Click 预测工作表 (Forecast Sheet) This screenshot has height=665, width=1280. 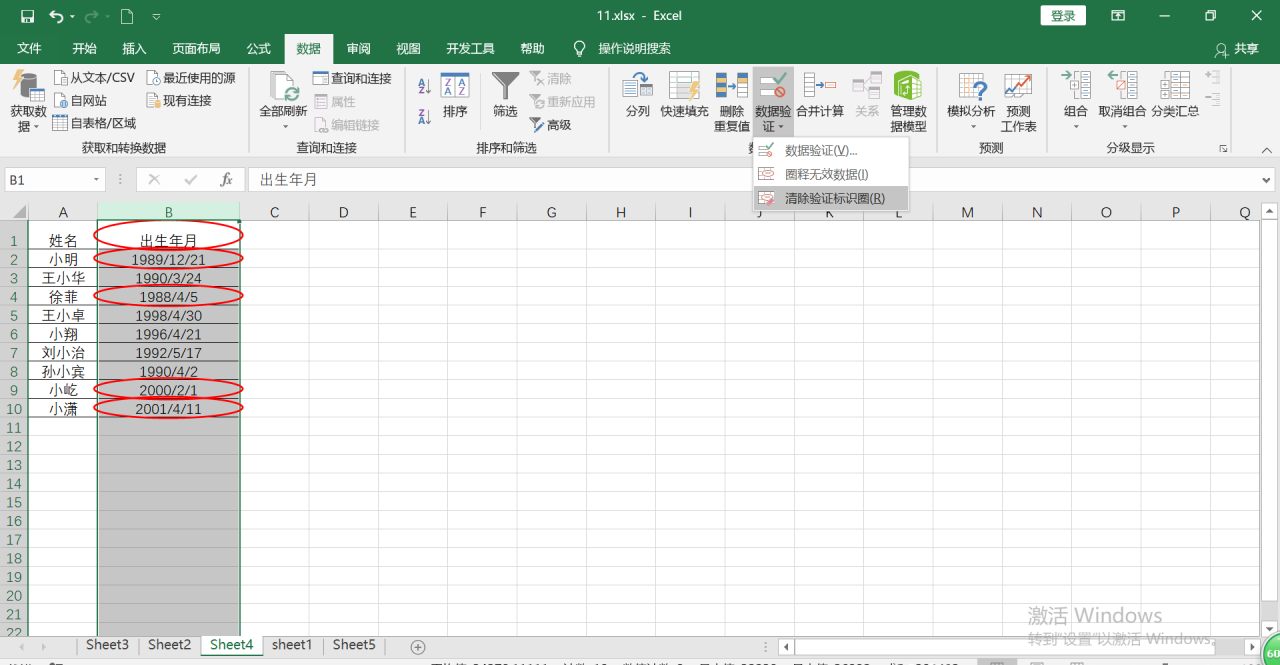point(1018,102)
